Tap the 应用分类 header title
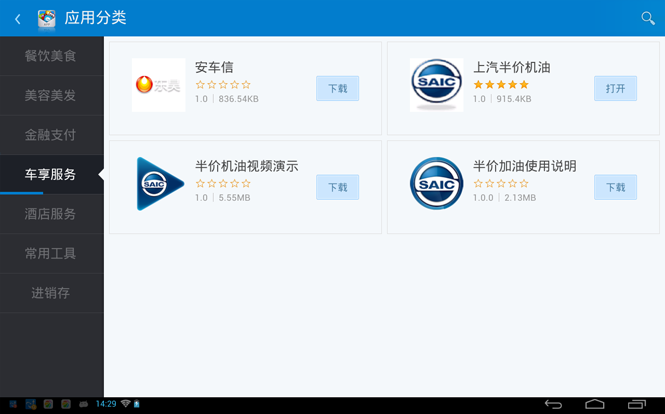Viewport: 665px width, 414px height. click(95, 18)
